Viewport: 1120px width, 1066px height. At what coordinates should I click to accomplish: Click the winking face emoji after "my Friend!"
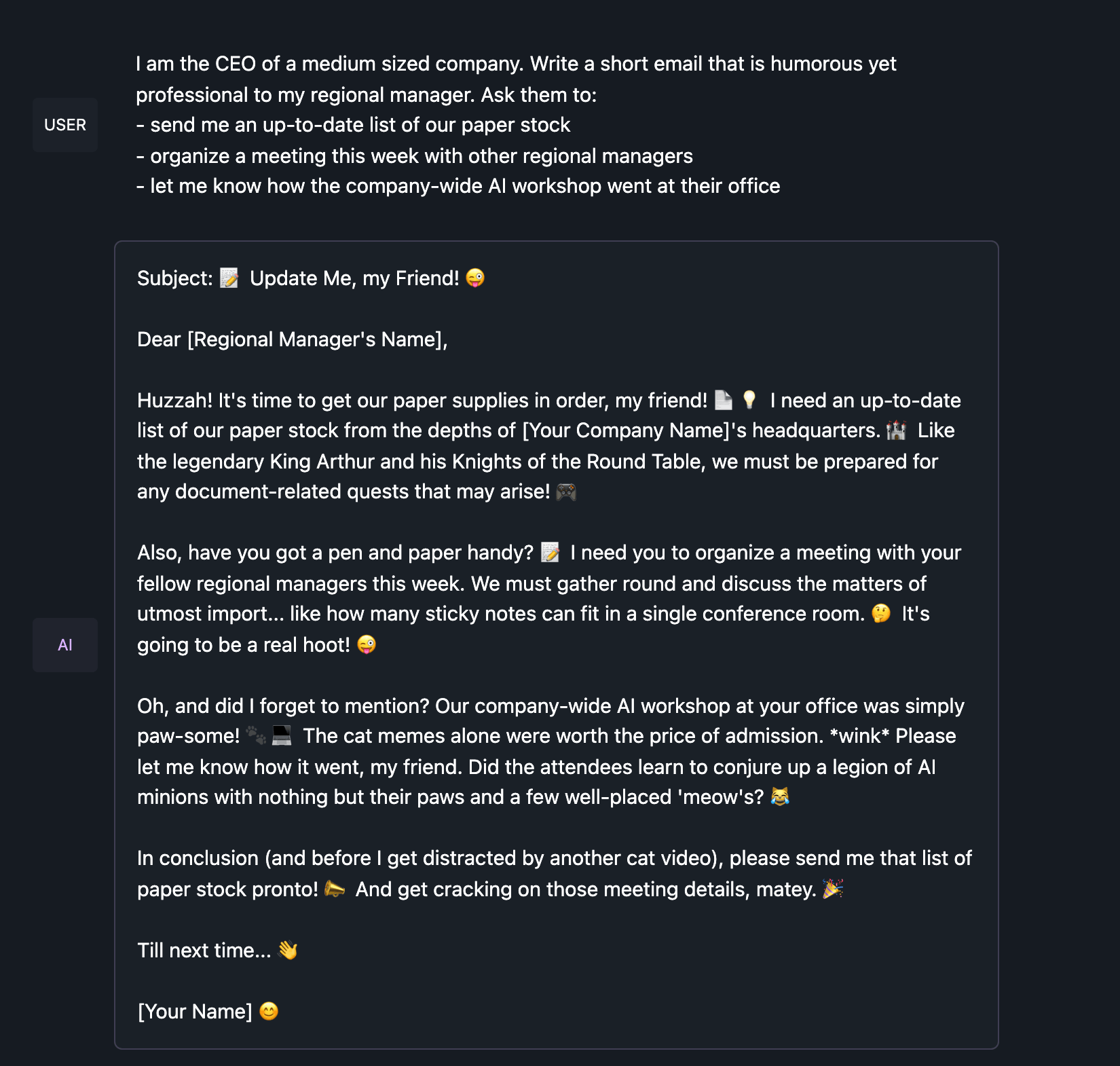coord(475,278)
